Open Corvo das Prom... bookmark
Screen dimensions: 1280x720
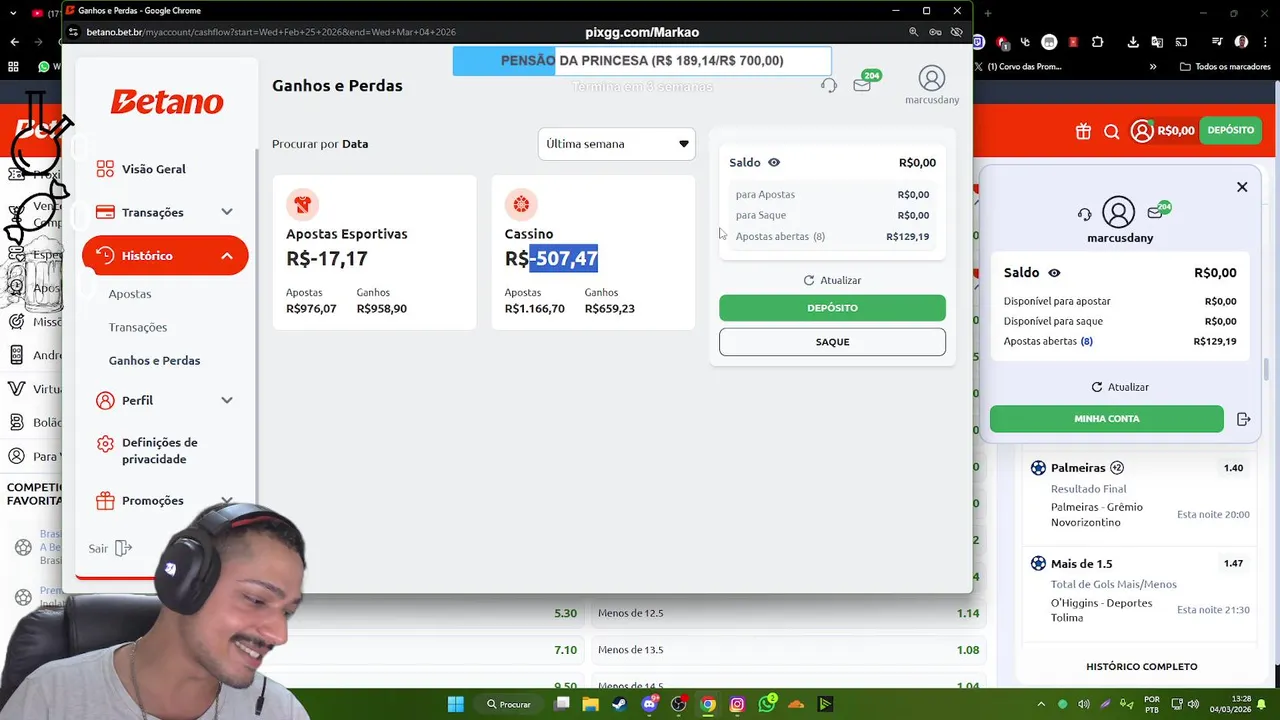click(1018, 67)
